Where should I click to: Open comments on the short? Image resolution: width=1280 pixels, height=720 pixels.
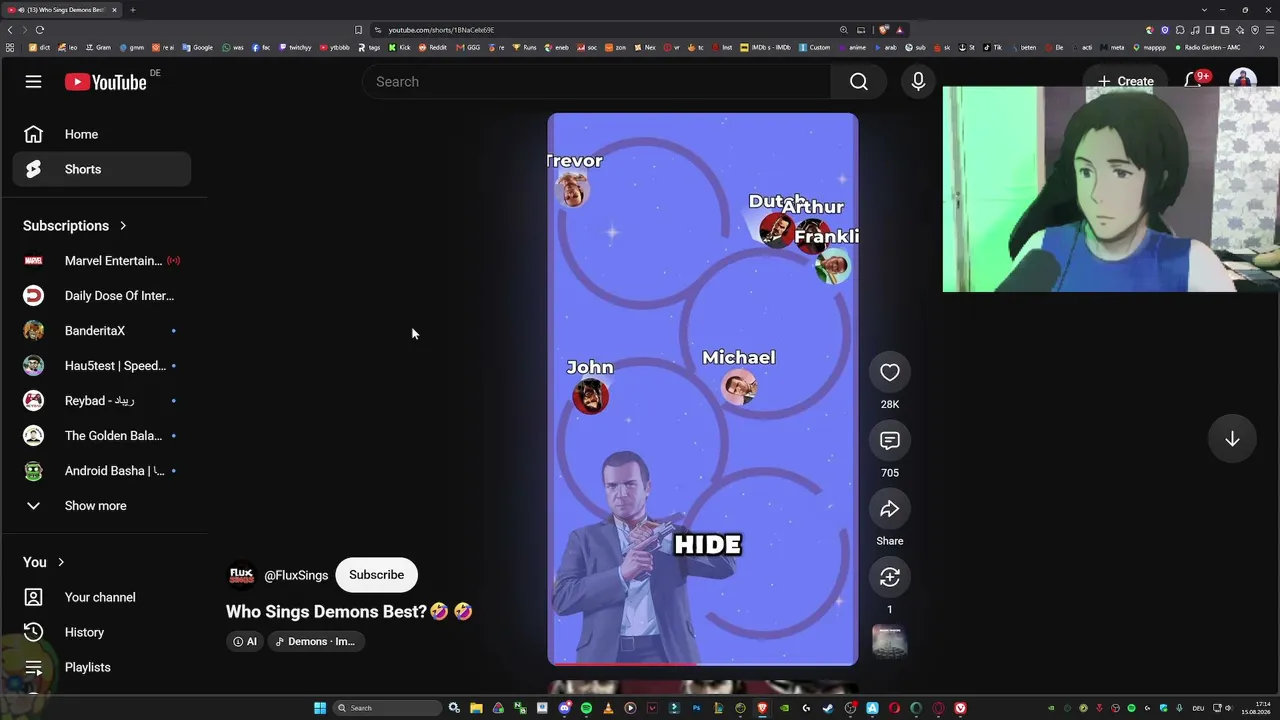(x=890, y=441)
